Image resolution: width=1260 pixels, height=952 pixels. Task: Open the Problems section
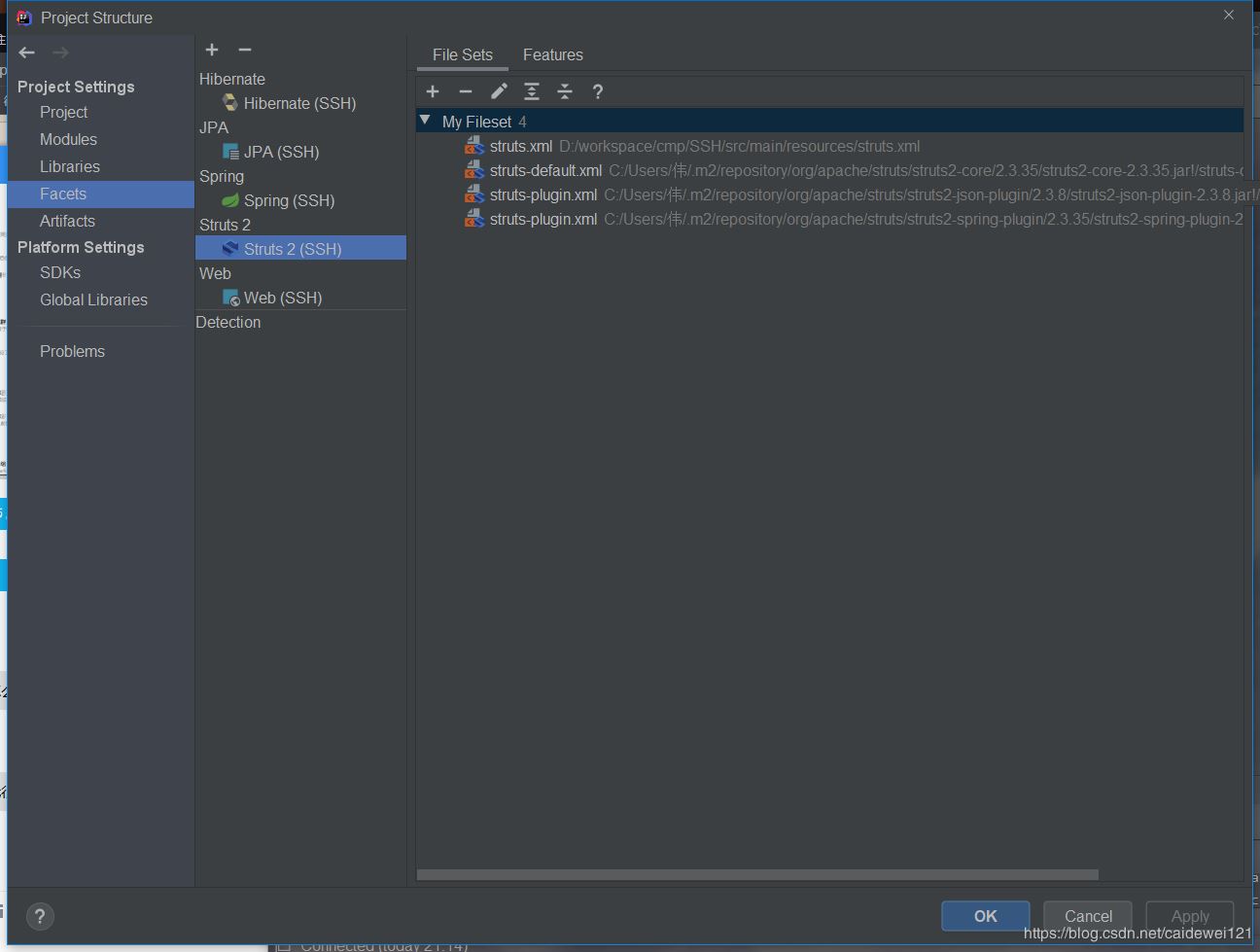pos(72,351)
